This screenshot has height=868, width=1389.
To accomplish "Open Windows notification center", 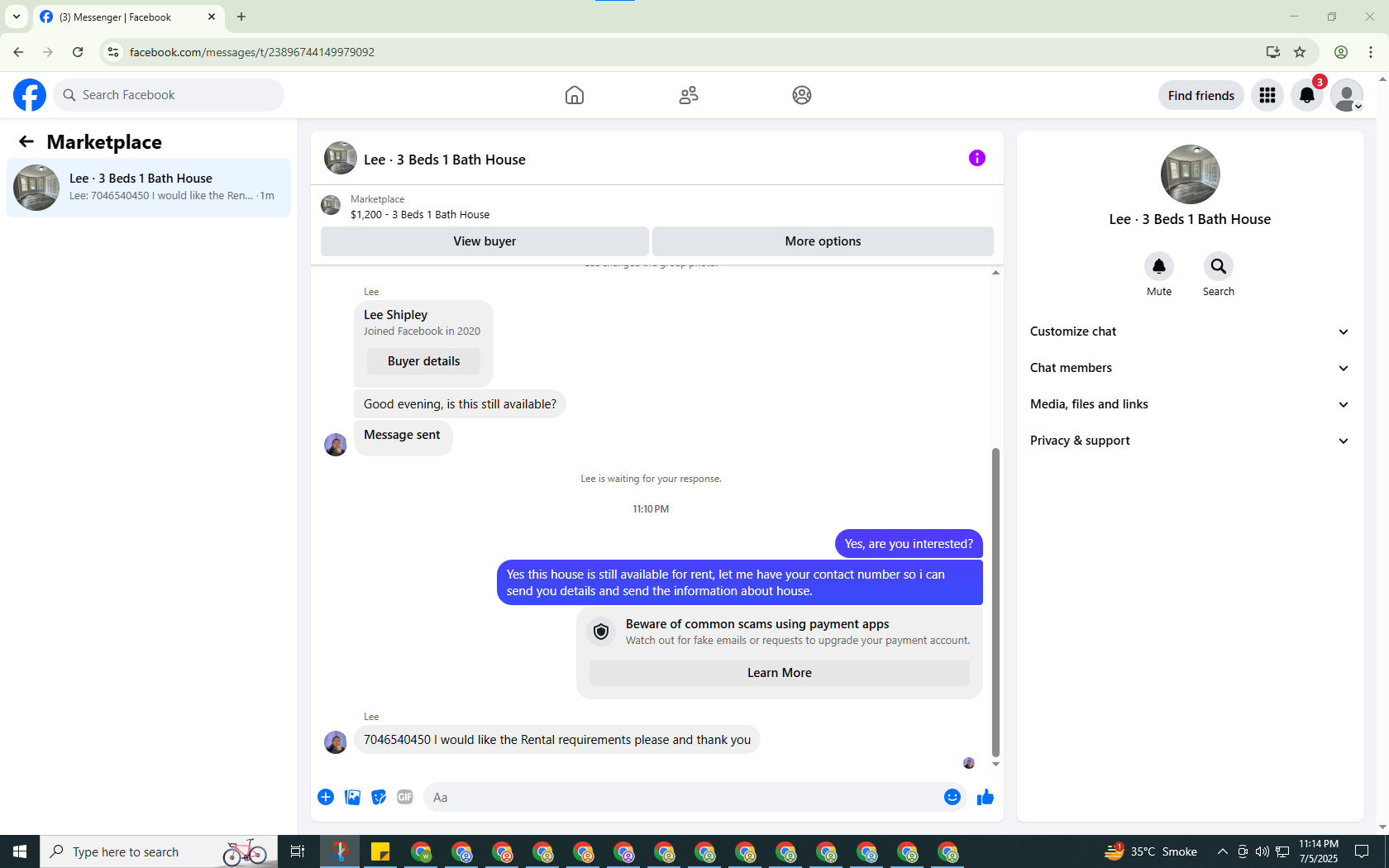I will (1362, 851).
